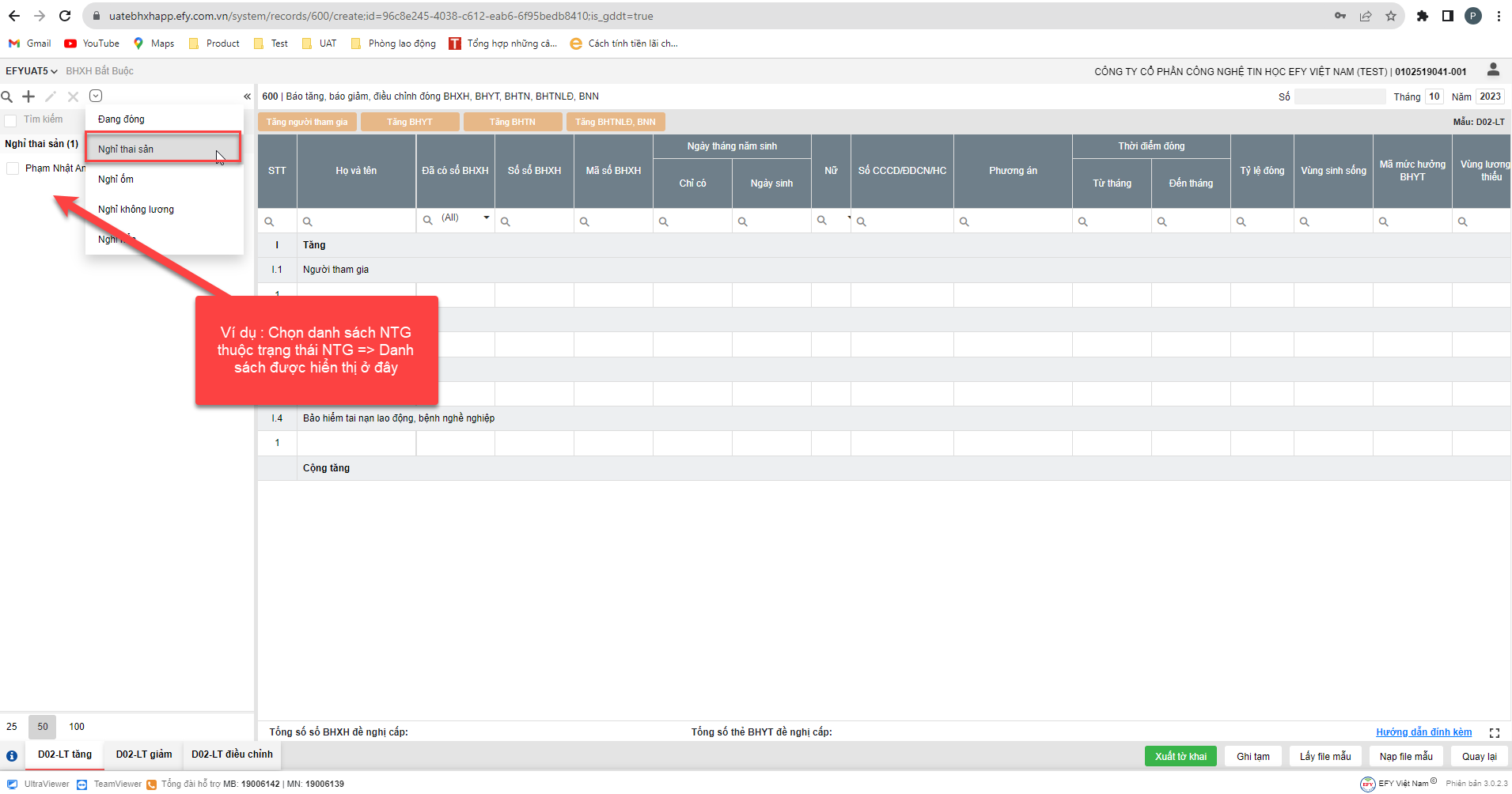Check the Phạm Nhật An checkbox
Viewport: 1512px width, 794px height.
[x=13, y=168]
